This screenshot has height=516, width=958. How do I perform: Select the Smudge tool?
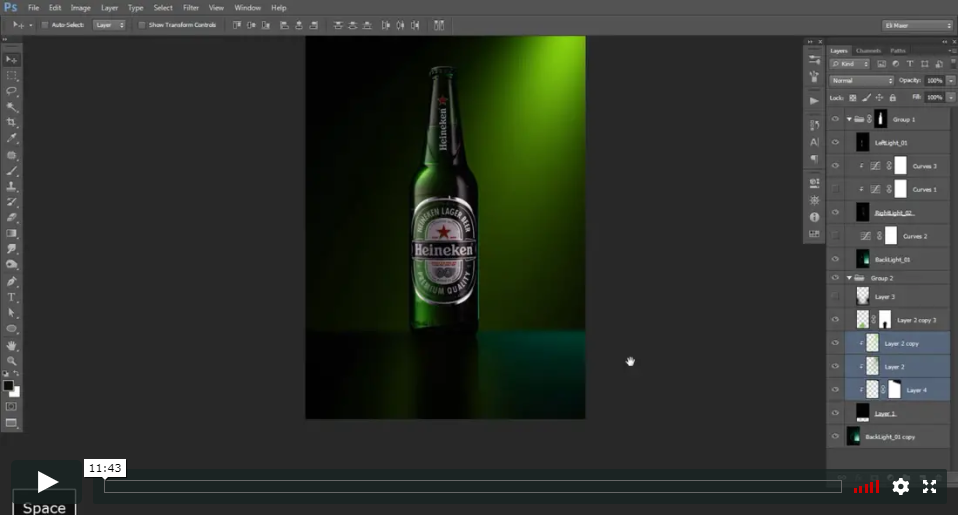[12, 249]
